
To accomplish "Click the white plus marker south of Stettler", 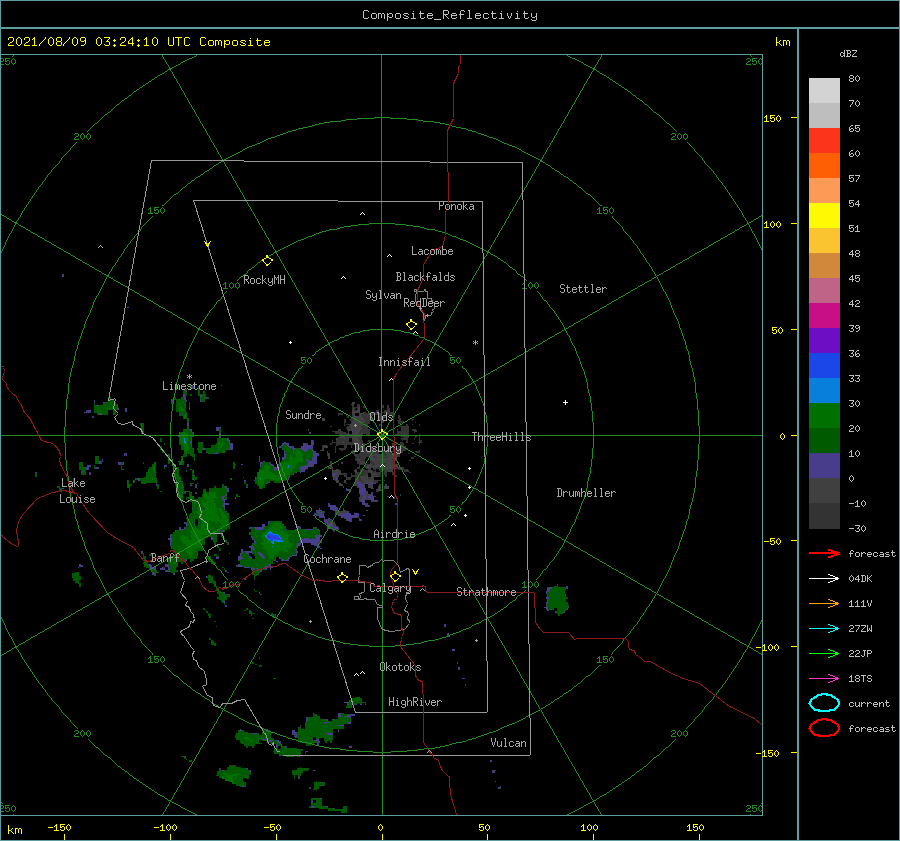I will (x=565, y=402).
